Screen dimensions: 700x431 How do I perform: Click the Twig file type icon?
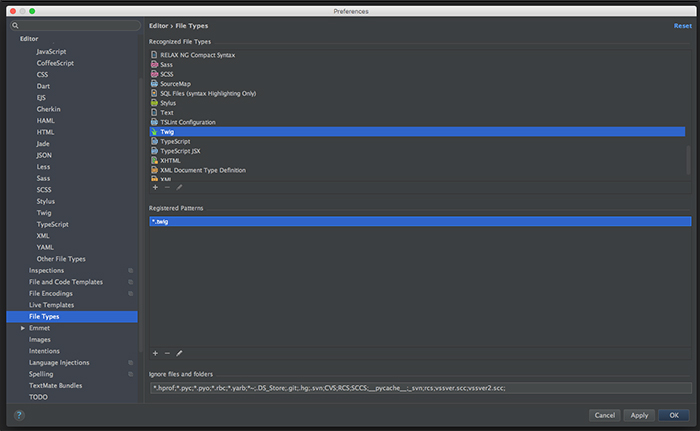pos(154,132)
